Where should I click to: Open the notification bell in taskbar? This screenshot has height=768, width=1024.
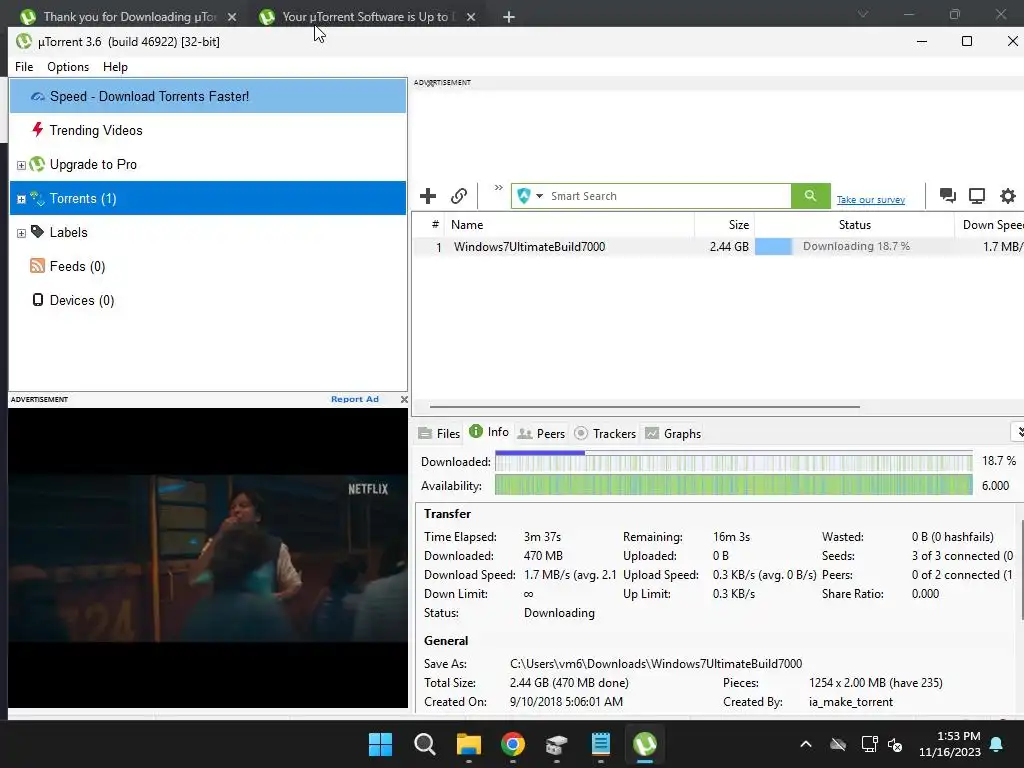997,744
